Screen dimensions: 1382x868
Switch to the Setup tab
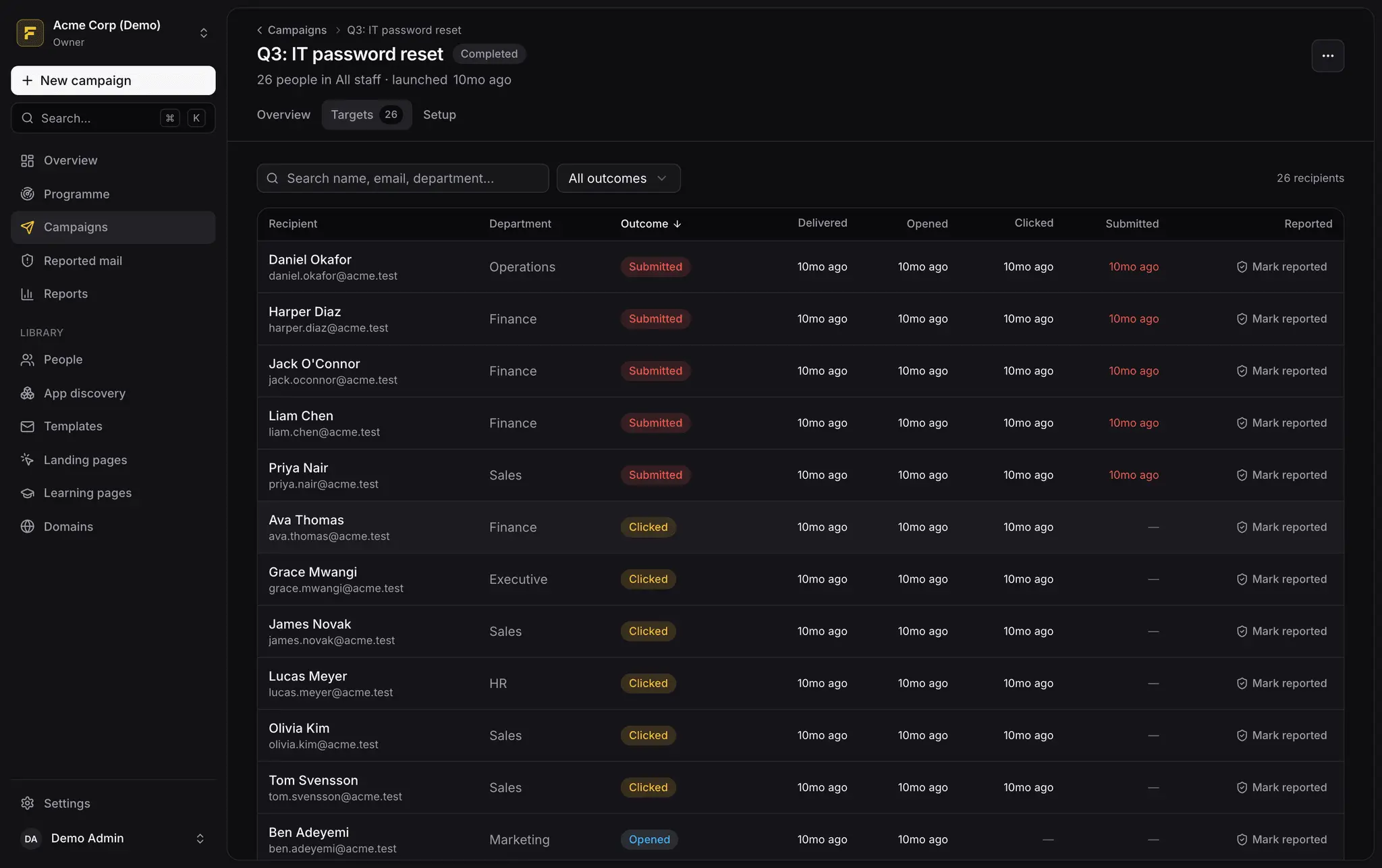(x=439, y=115)
